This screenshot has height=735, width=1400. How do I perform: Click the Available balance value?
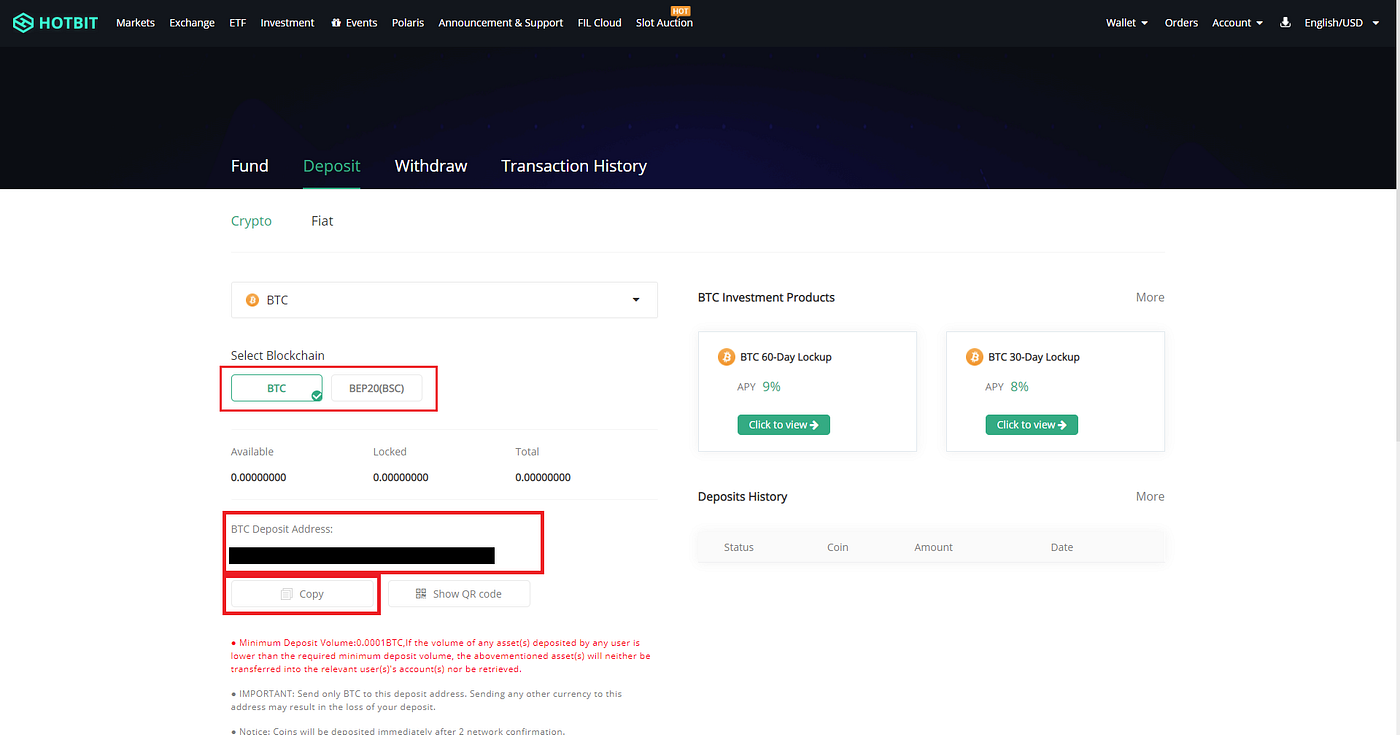[258, 477]
